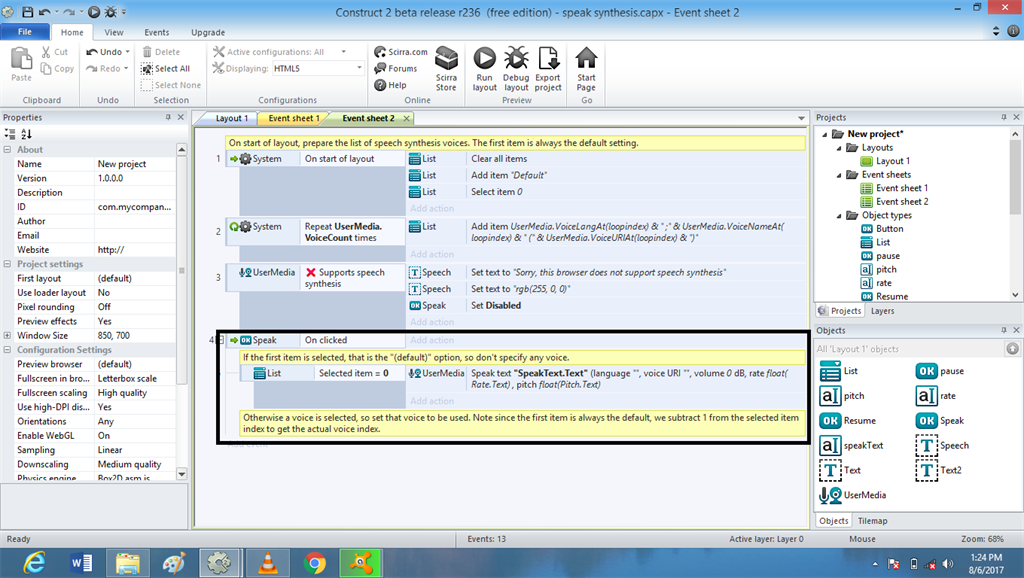Click the Delete trash icon

pyautogui.click(x=161, y=52)
